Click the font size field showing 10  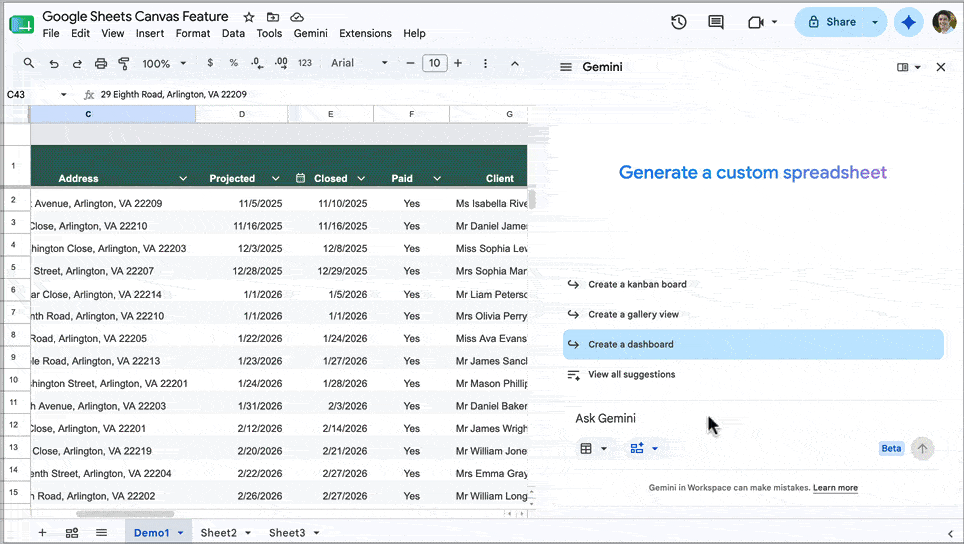pos(435,63)
